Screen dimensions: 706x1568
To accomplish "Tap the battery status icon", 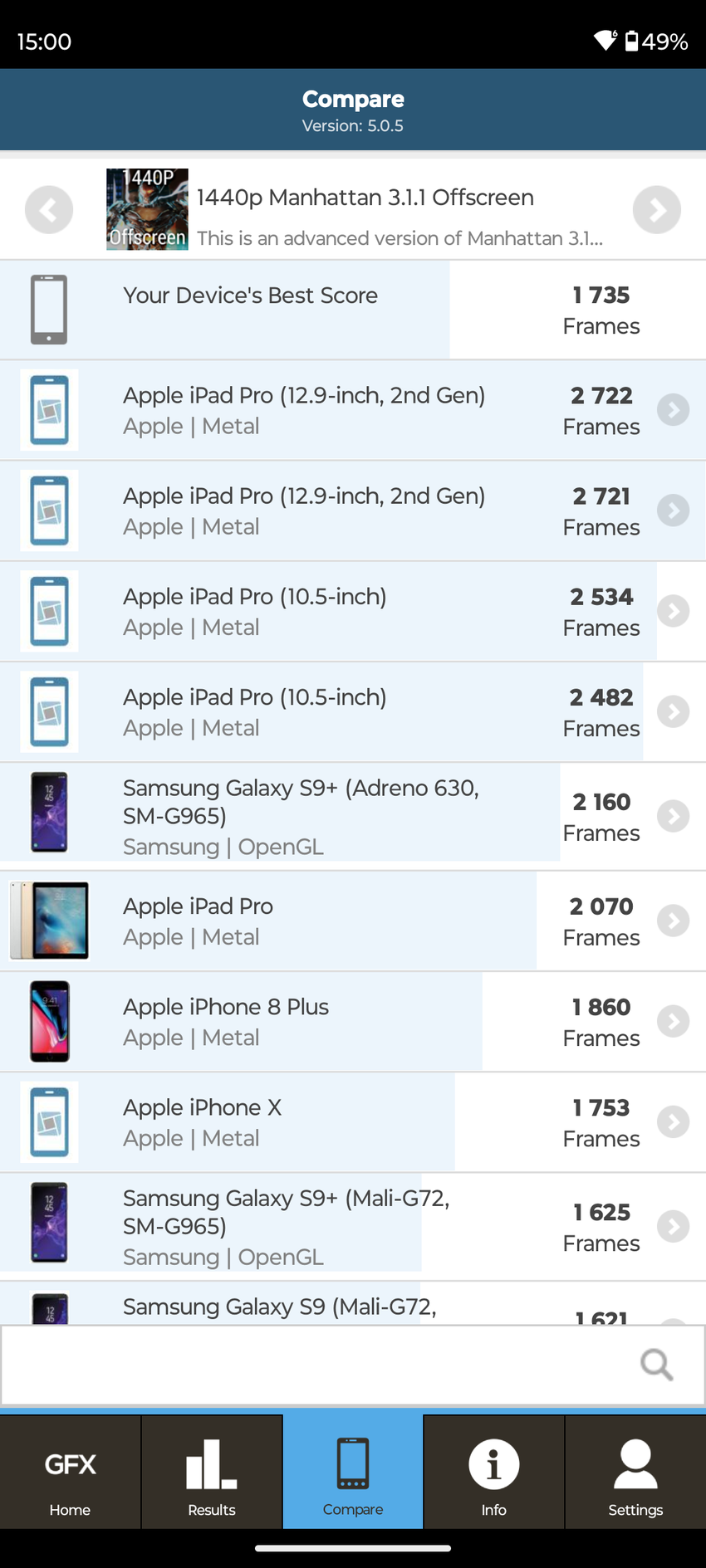I will click(x=632, y=41).
